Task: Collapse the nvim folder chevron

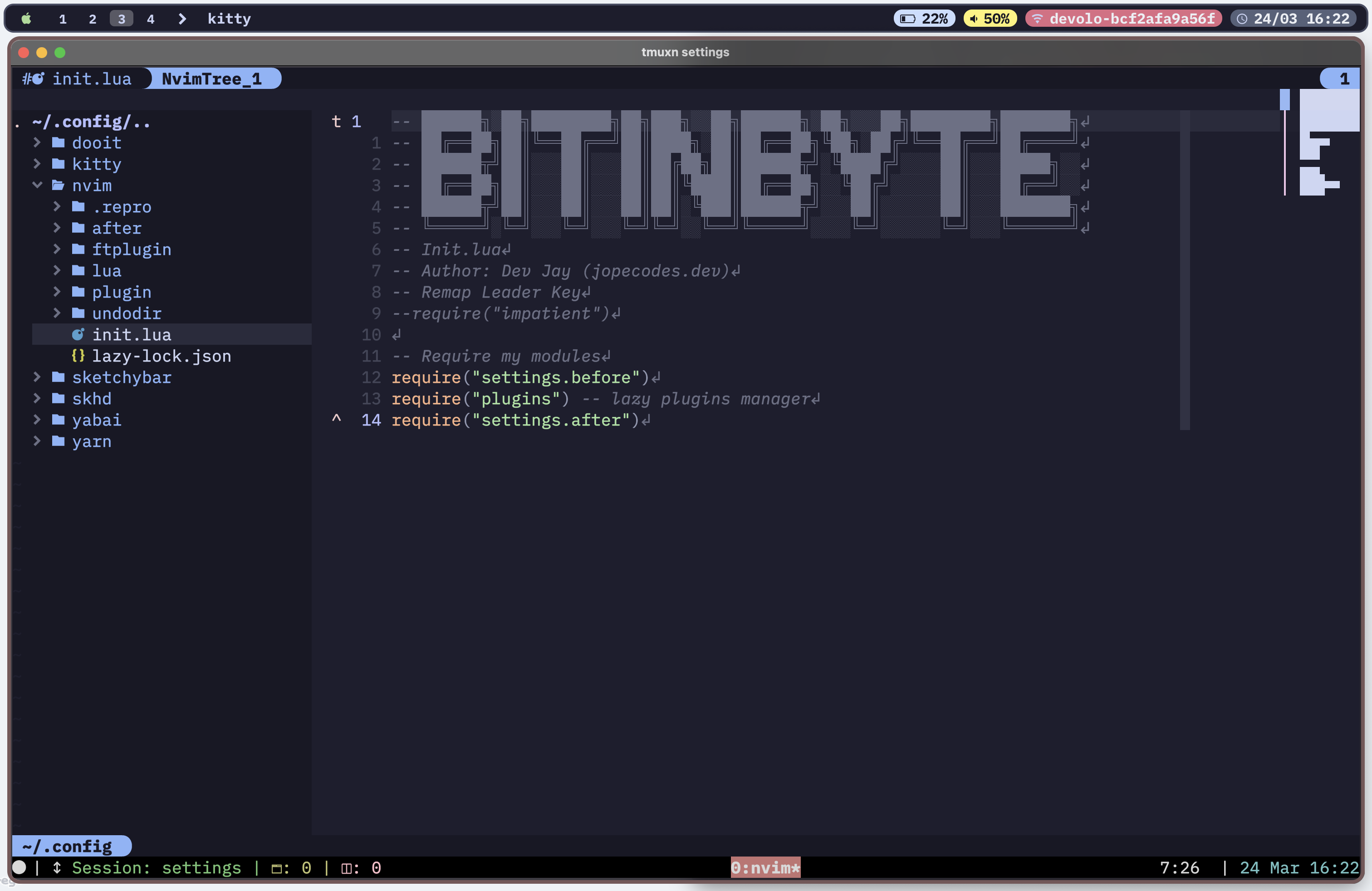Action: tap(37, 185)
